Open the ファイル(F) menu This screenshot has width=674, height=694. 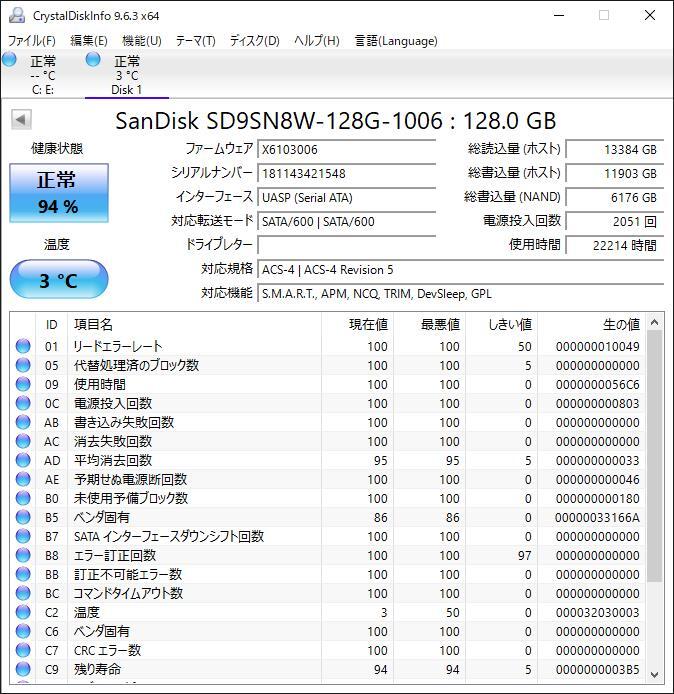coord(32,41)
